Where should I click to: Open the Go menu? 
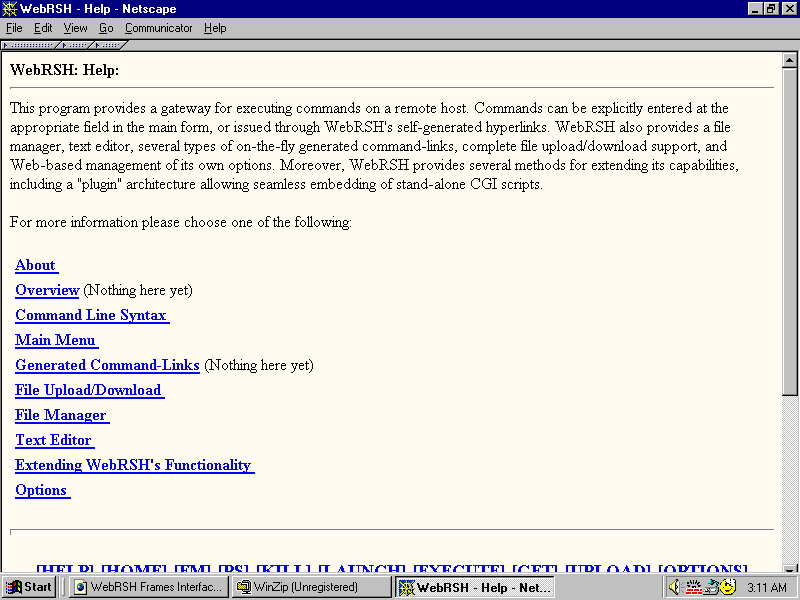point(106,28)
